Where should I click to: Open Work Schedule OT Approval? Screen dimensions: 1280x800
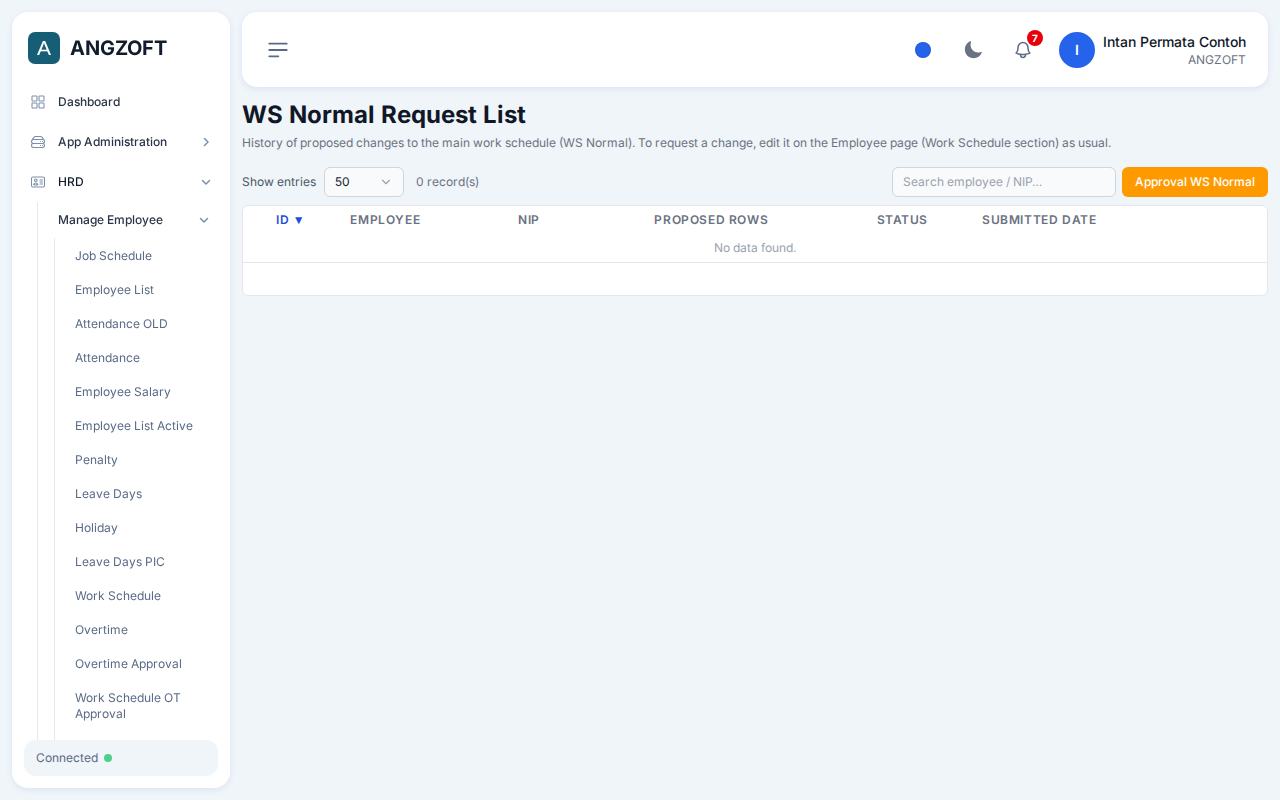pos(128,706)
